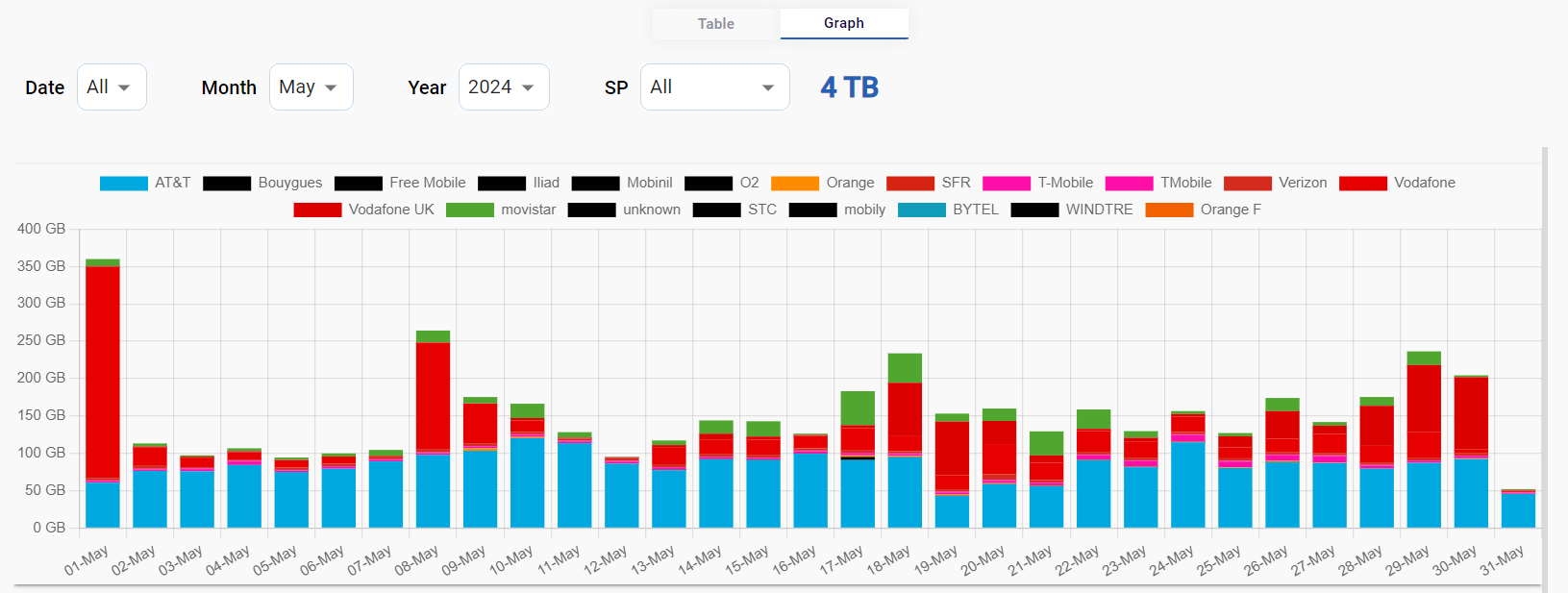
Task: Open the Date dropdown
Action: [x=112, y=87]
